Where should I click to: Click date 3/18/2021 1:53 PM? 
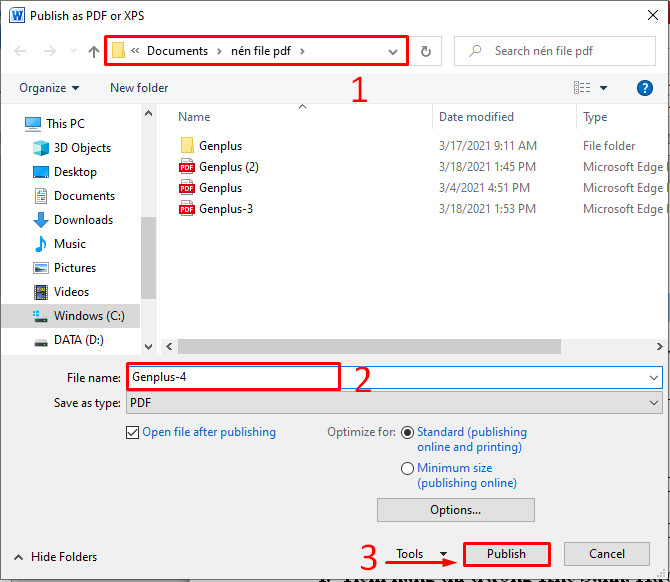(x=487, y=209)
